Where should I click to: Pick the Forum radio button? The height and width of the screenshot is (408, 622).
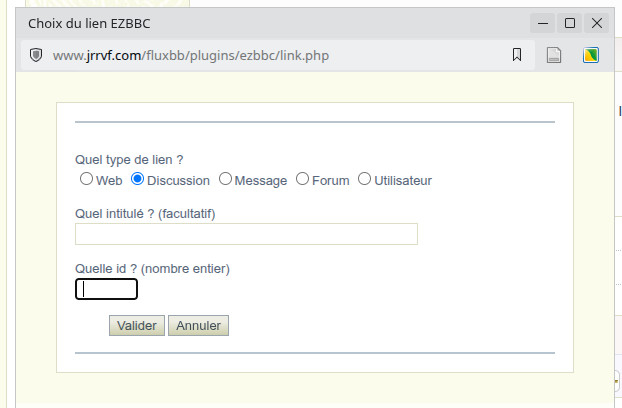click(302, 179)
